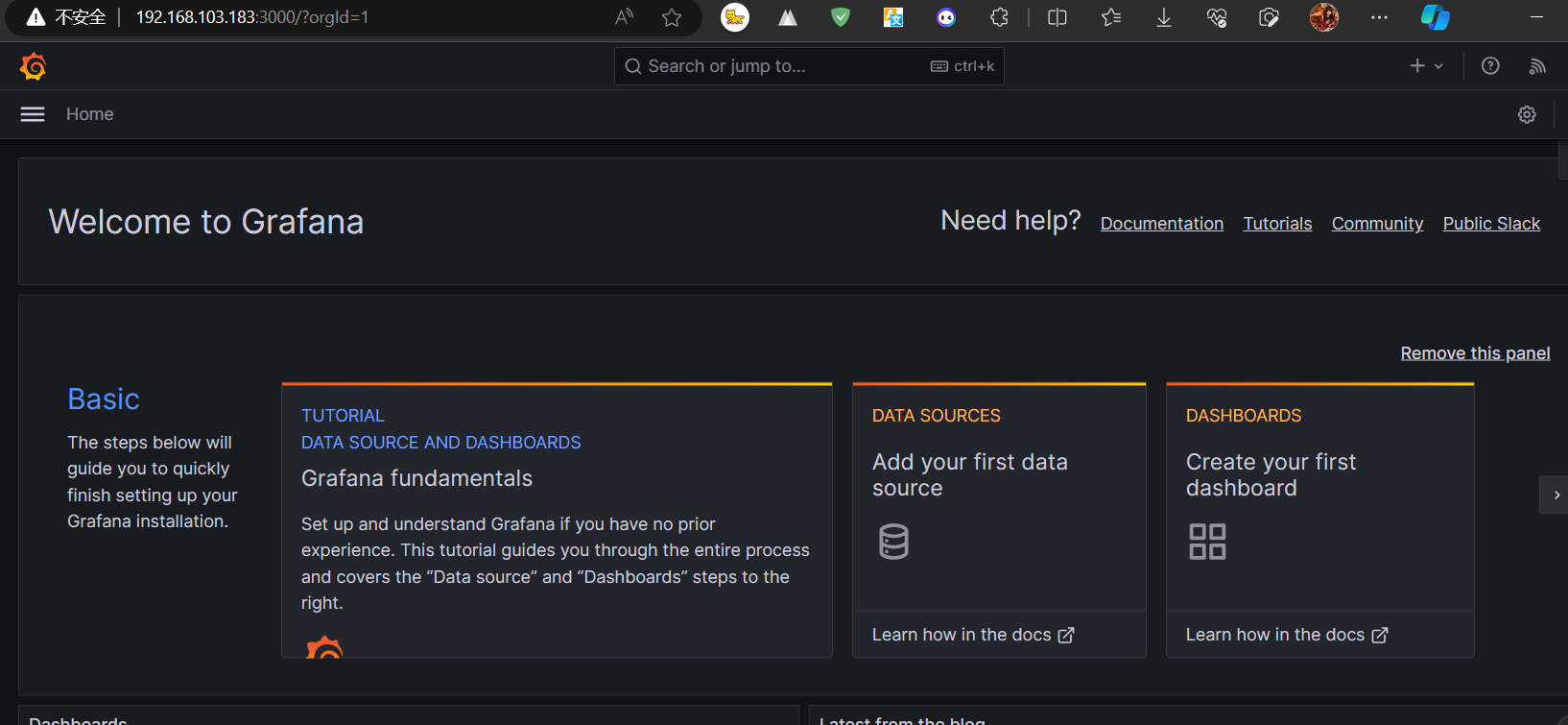Click the green shield extension icon
The width and height of the screenshot is (1568, 725).
(x=841, y=17)
